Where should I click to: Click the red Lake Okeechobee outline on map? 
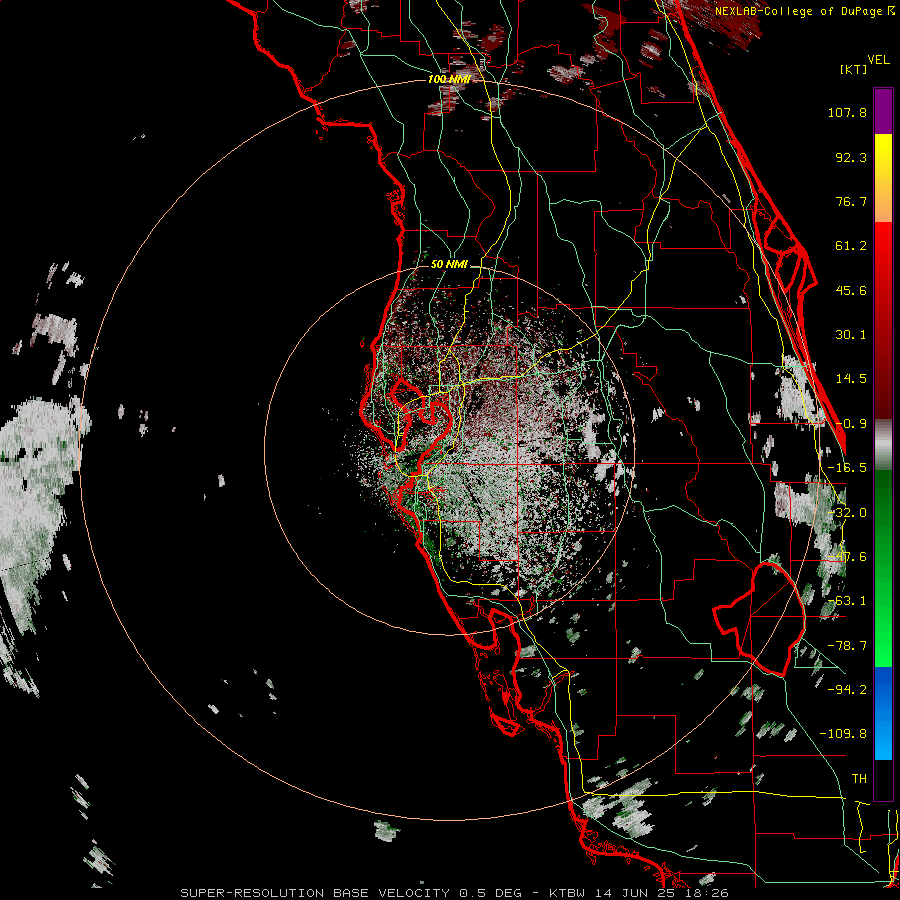coord(759,619)
